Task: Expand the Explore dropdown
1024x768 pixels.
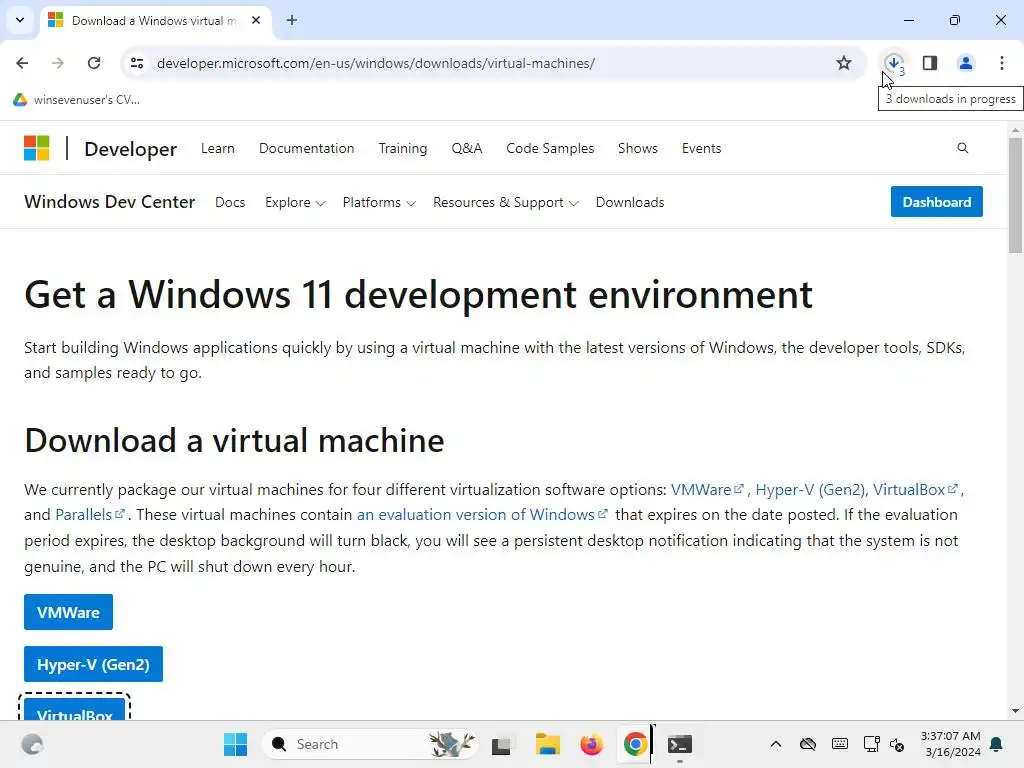Action: [x=295, y=202]
